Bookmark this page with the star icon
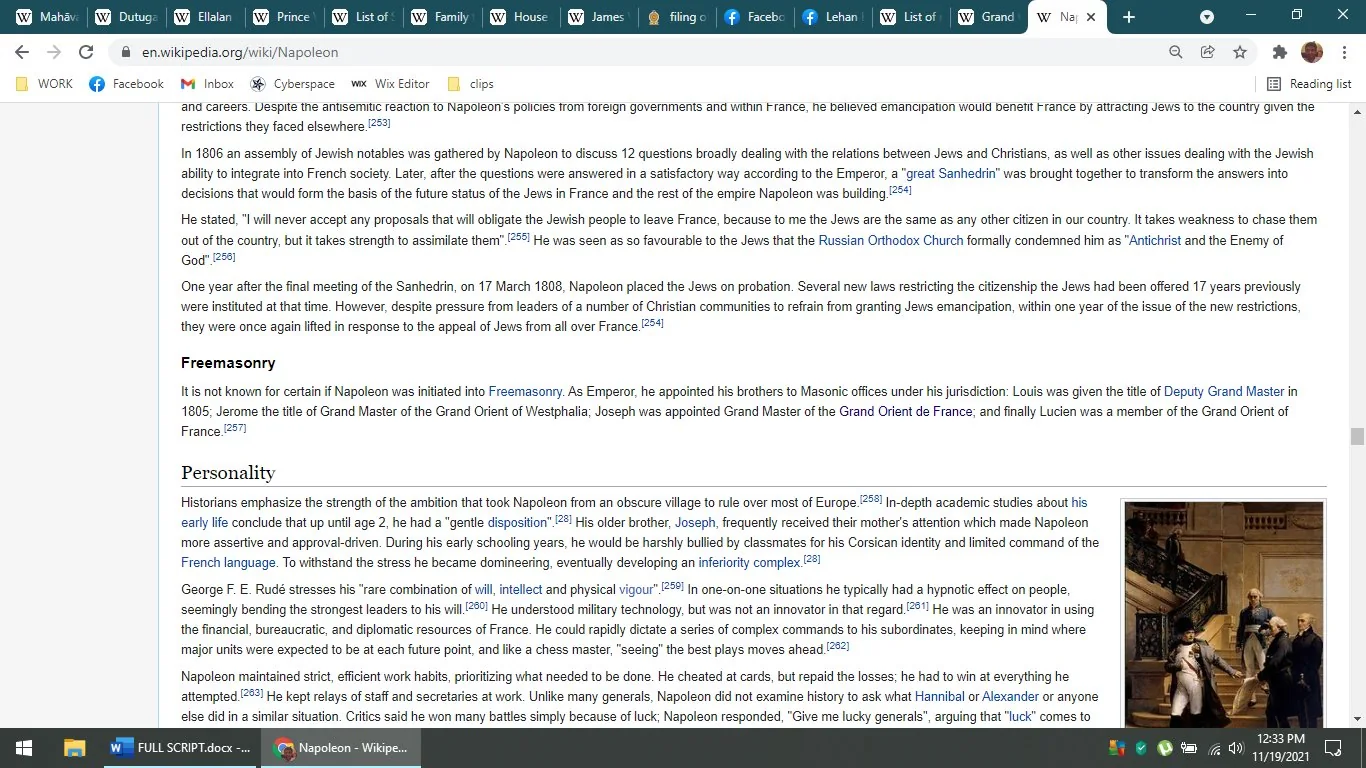The height and width of the screenshot is (768, 1366). [1240, 52]
